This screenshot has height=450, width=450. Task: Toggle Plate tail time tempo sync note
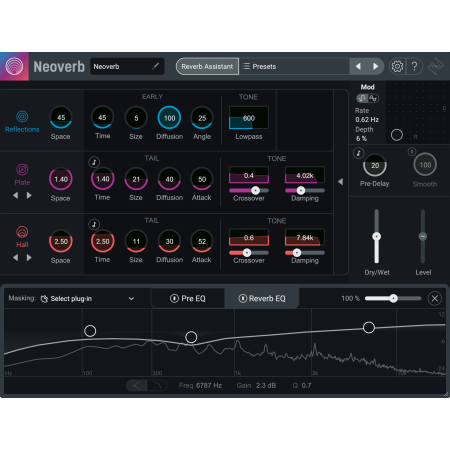[94, 162]
